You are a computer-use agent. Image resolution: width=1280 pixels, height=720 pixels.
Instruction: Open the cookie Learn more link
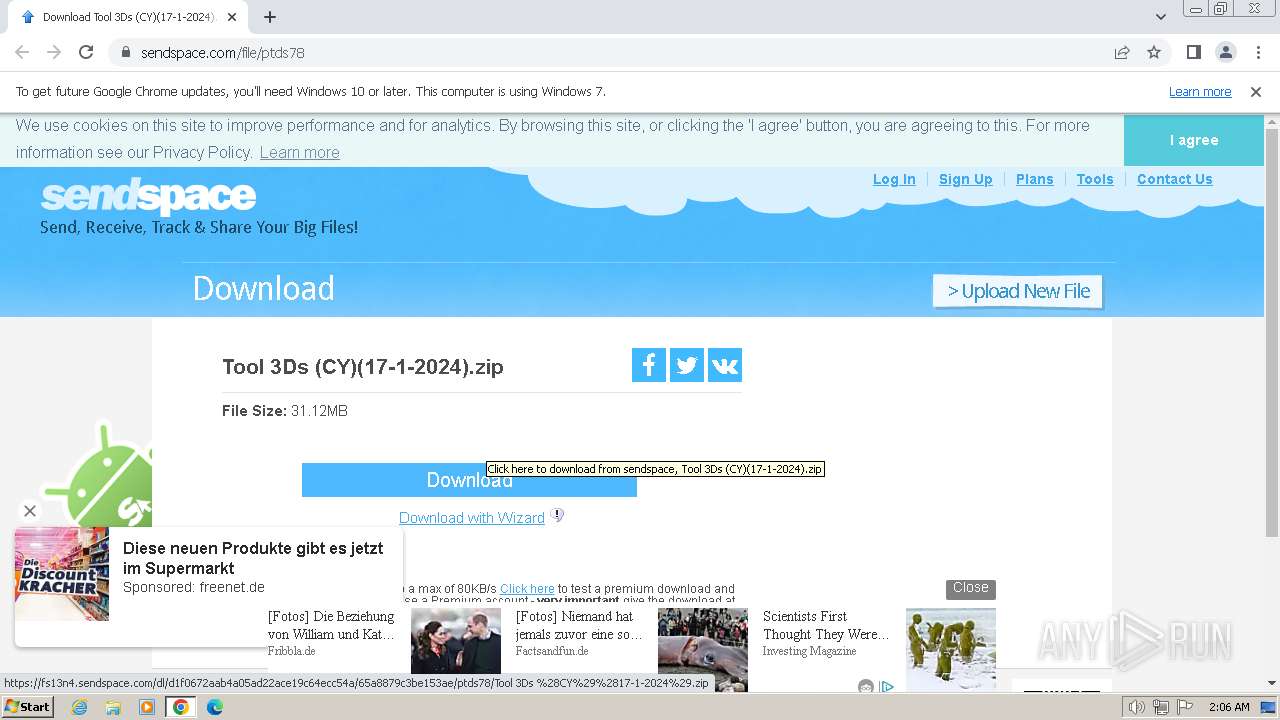click(x=299, y=152)
